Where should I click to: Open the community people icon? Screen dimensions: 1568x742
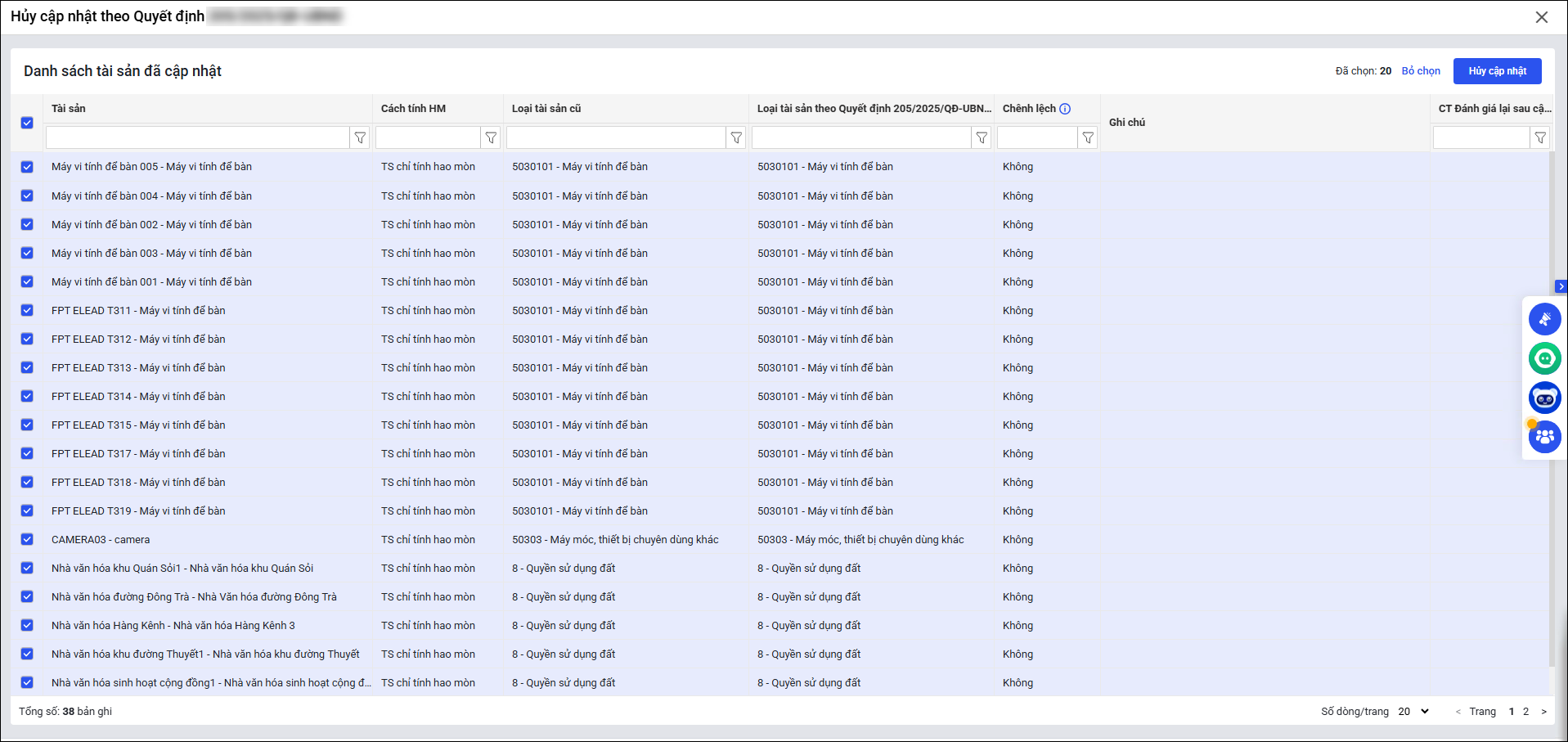click(1544, 437)
